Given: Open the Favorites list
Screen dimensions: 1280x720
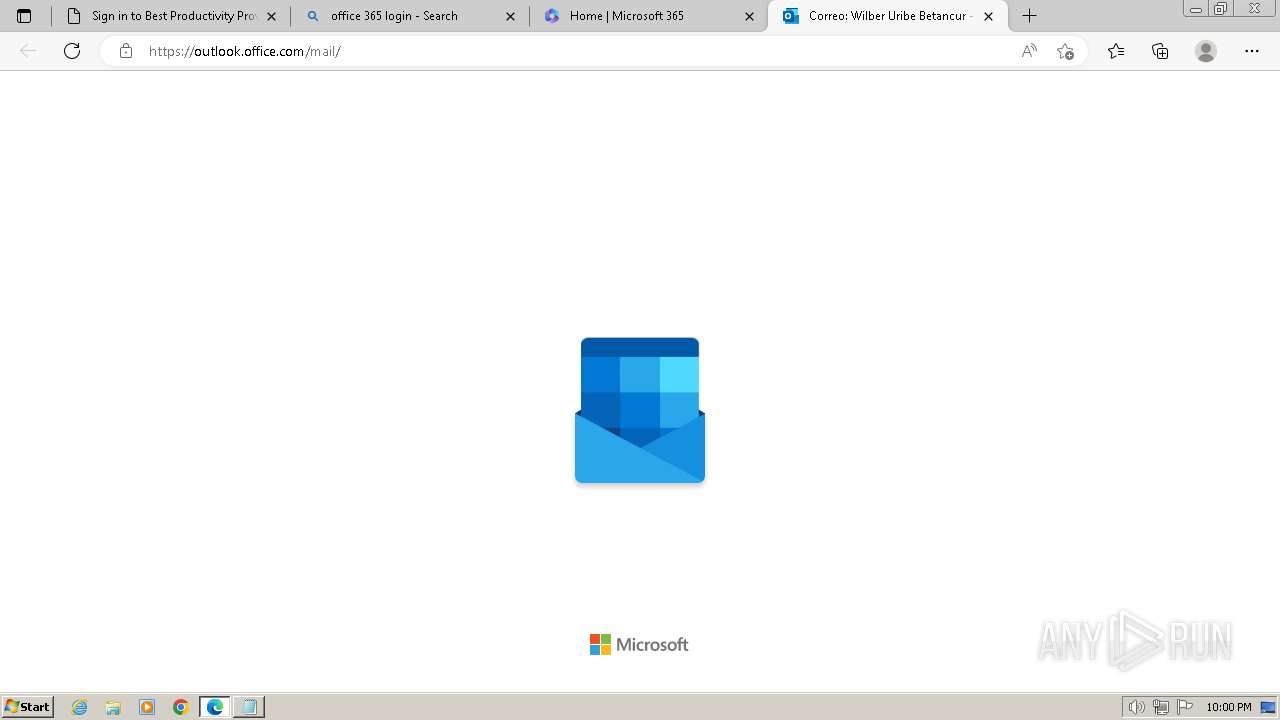Looking at the screenshot, I should tap(1116, 51).
